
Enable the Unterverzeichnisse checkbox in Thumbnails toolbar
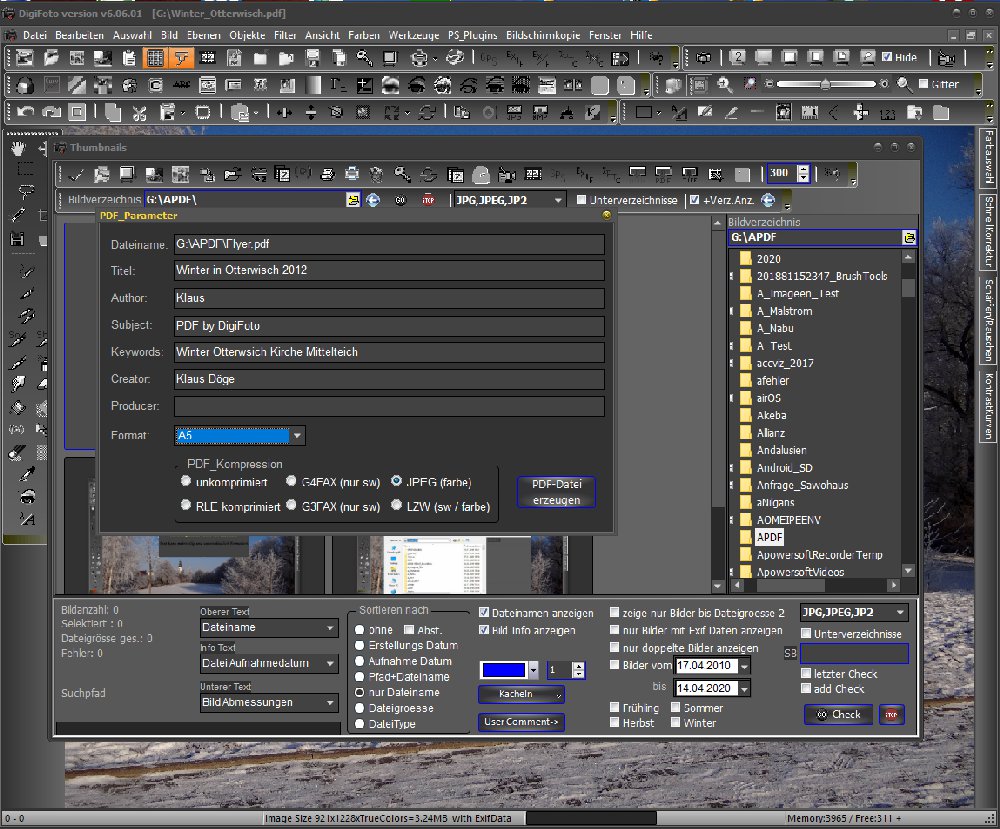582,200
